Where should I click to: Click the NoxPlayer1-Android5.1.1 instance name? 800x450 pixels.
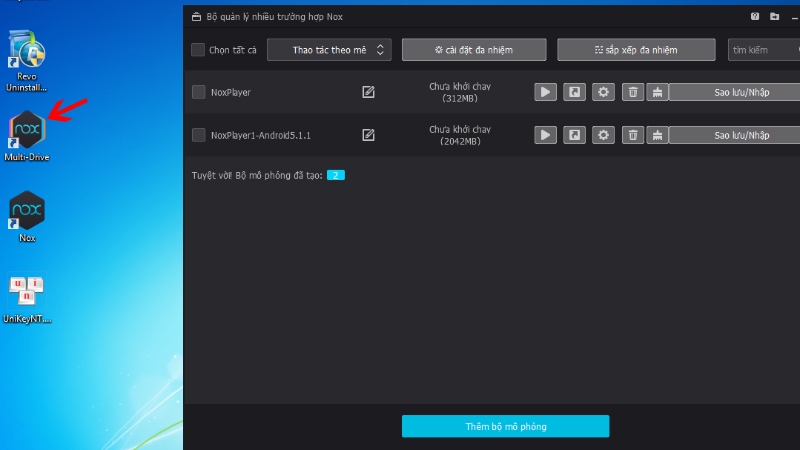point(261,135)
